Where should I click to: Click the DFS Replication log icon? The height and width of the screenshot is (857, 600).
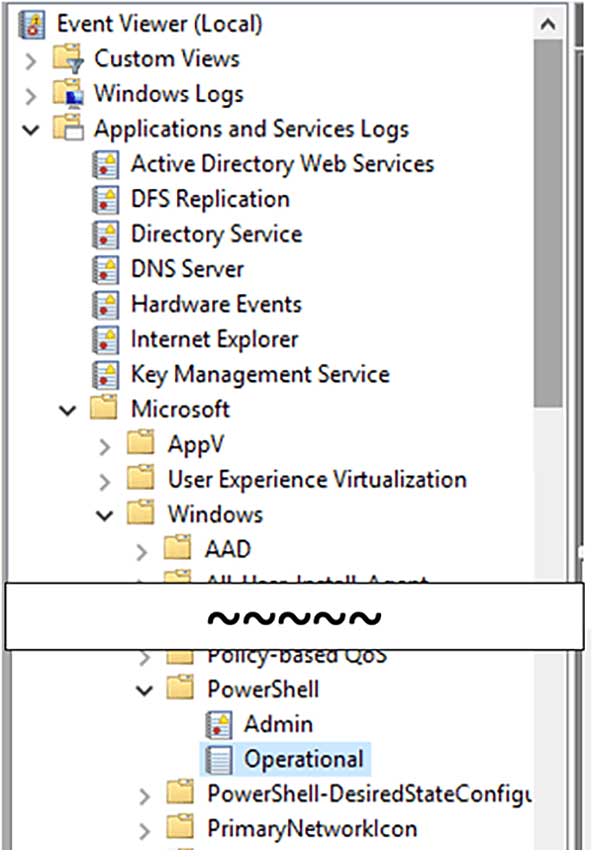tap(105, 199)
